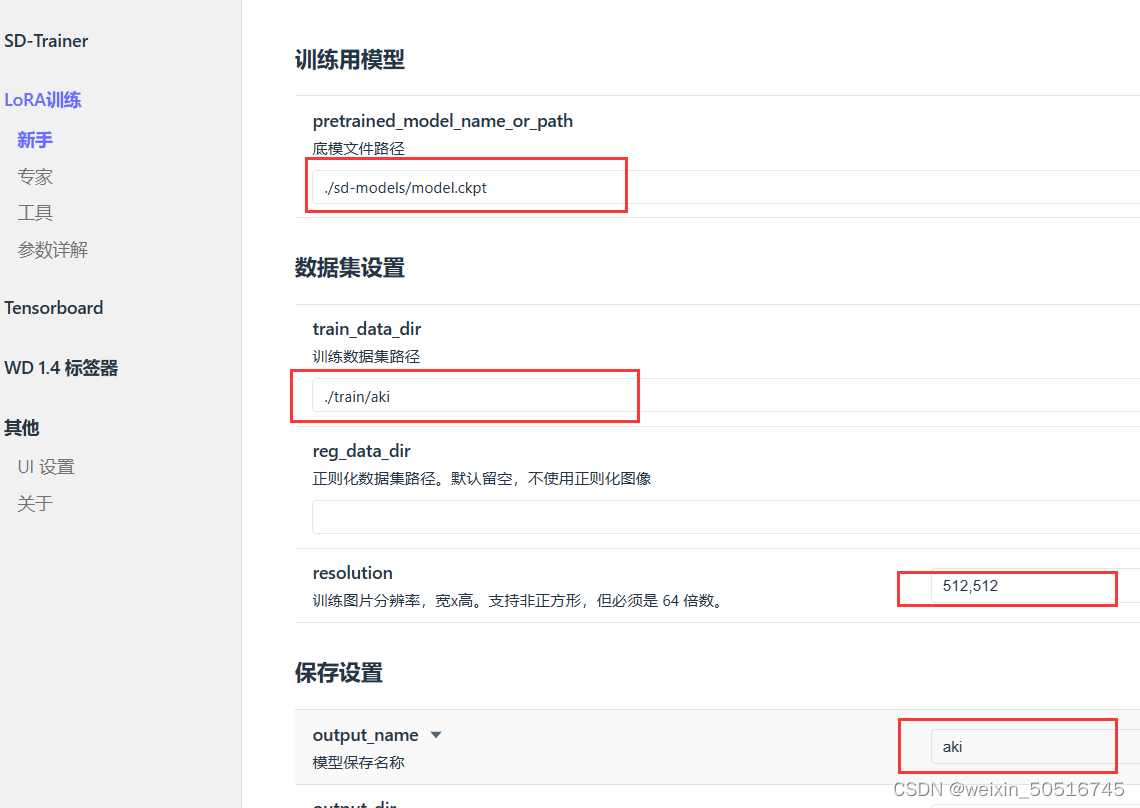Viewport: 1140px width, 808px height.
Task: Select the 其他 sidebar category
Action: coord(21,427)
